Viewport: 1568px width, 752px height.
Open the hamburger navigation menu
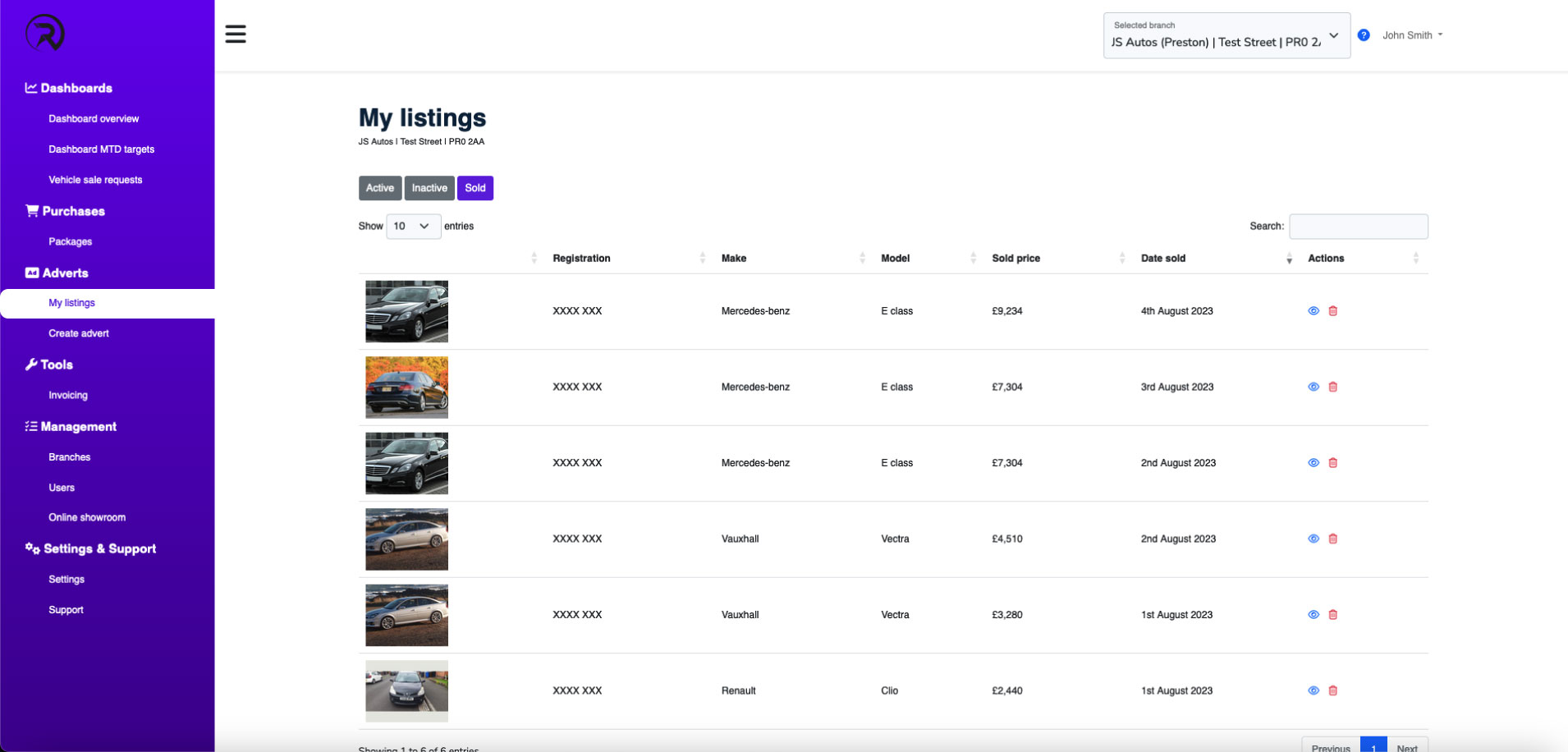click(x=236, y=34)
